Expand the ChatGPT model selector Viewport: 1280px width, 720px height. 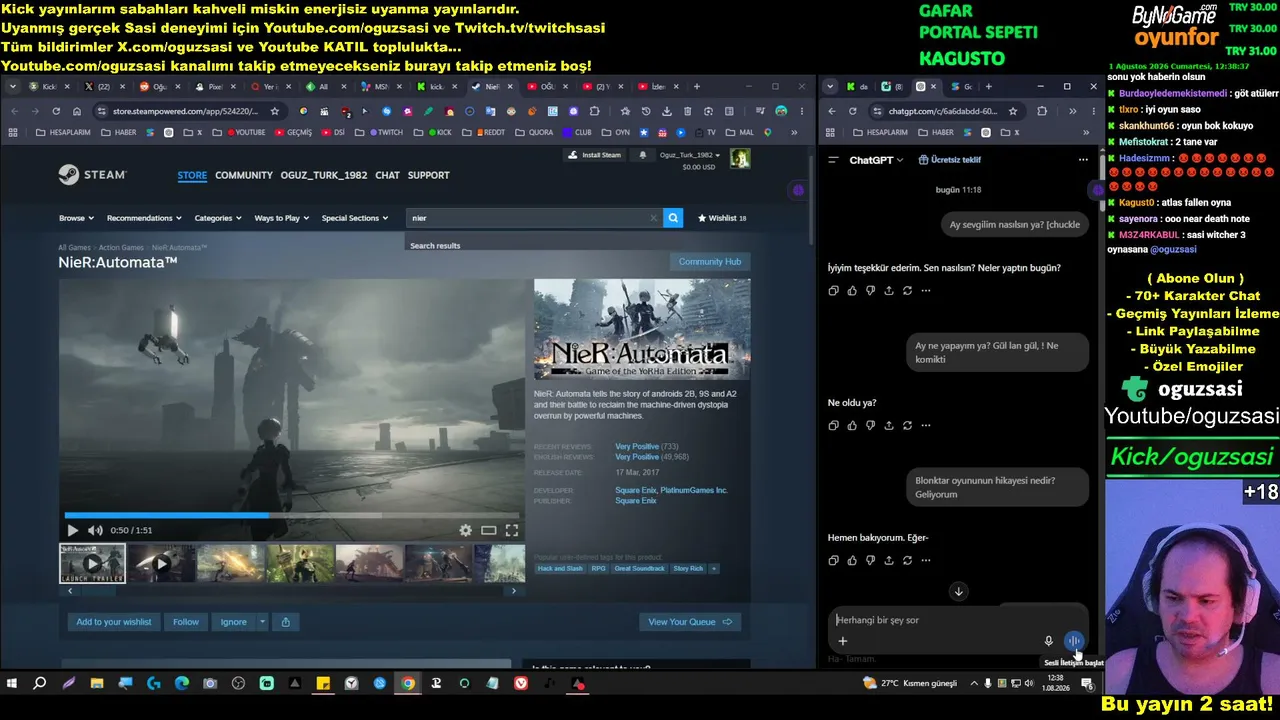(876, 160)
